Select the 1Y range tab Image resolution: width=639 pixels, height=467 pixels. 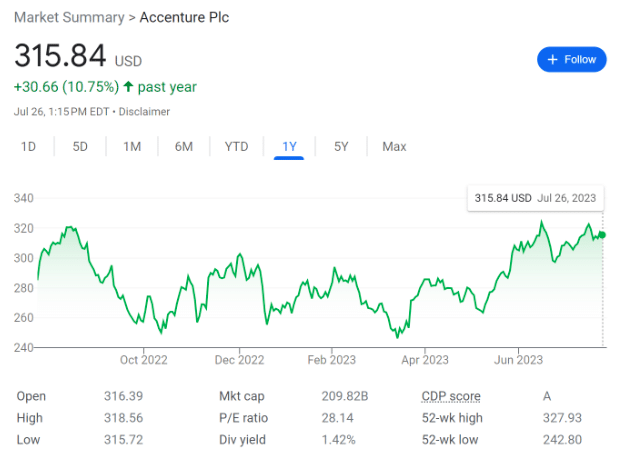coord(289,147)
